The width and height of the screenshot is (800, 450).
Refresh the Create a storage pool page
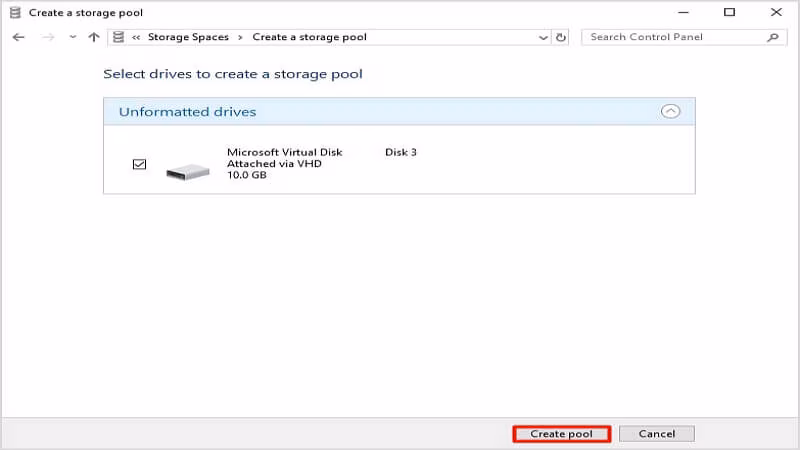click(561, 37)
